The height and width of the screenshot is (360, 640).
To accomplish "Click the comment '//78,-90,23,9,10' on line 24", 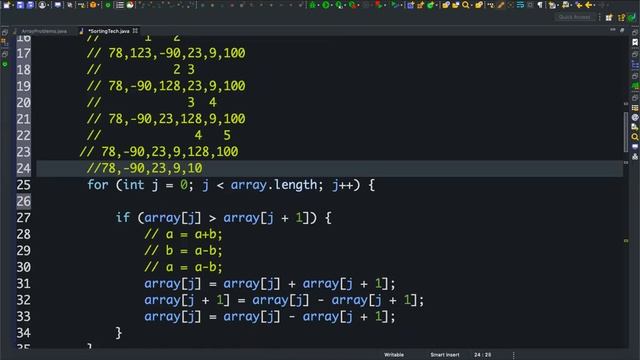I will [x=144, y=168].
